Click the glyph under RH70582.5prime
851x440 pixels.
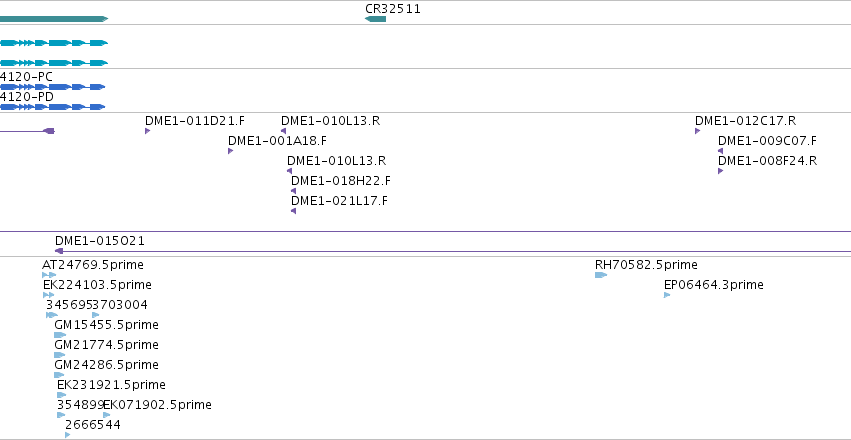pos(601,275)
